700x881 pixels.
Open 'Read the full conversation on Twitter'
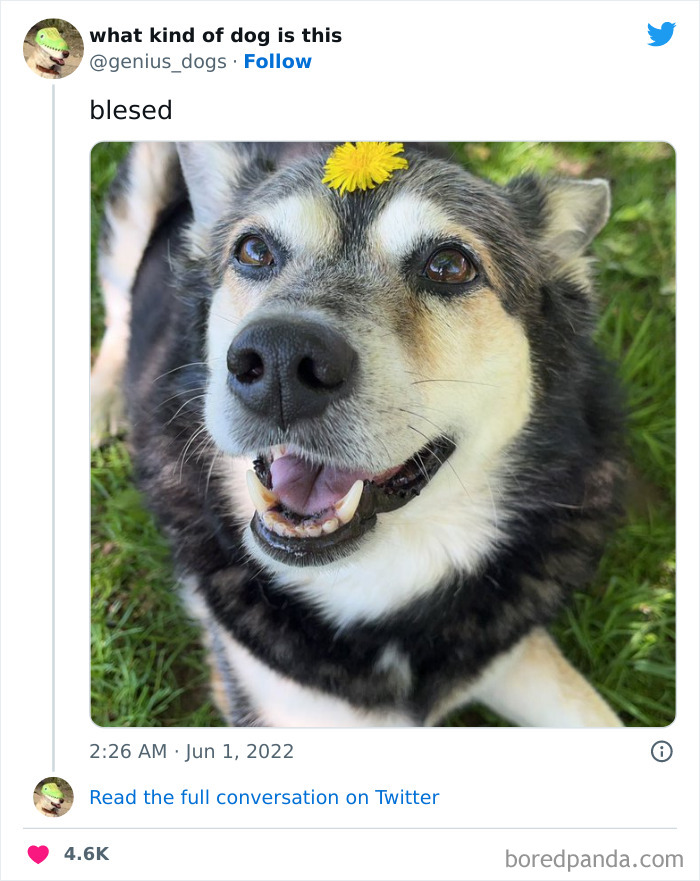tap(264, 797)
